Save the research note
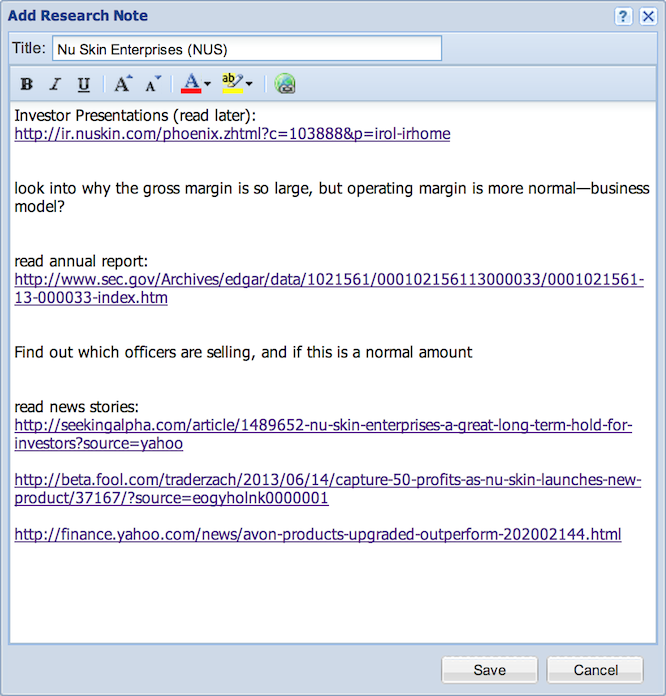The width and height of the screenshot is (666, 696). [x=489, y=670]
